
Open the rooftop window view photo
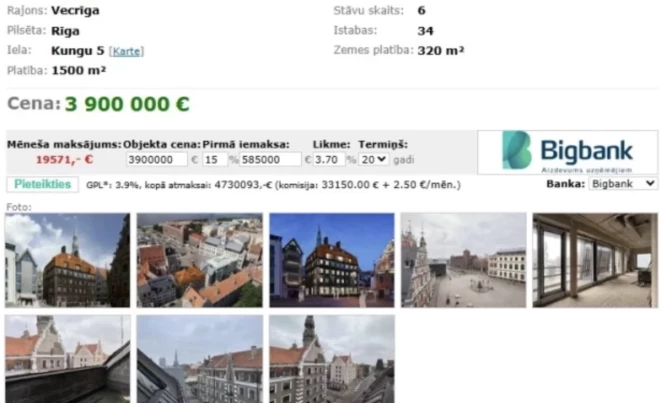[x=200, y=359]
